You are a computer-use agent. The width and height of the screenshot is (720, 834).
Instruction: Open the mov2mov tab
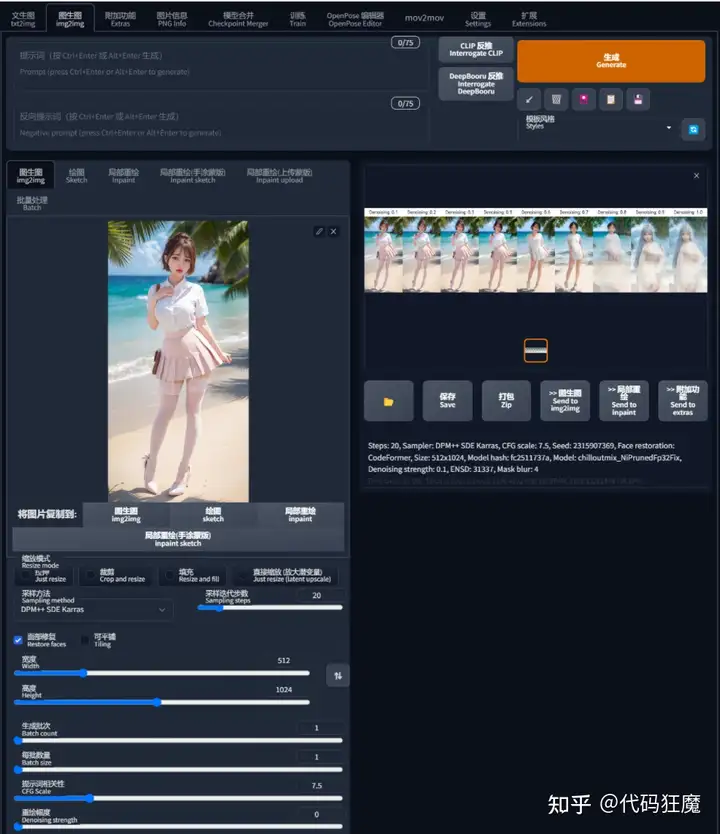point(424,18)
